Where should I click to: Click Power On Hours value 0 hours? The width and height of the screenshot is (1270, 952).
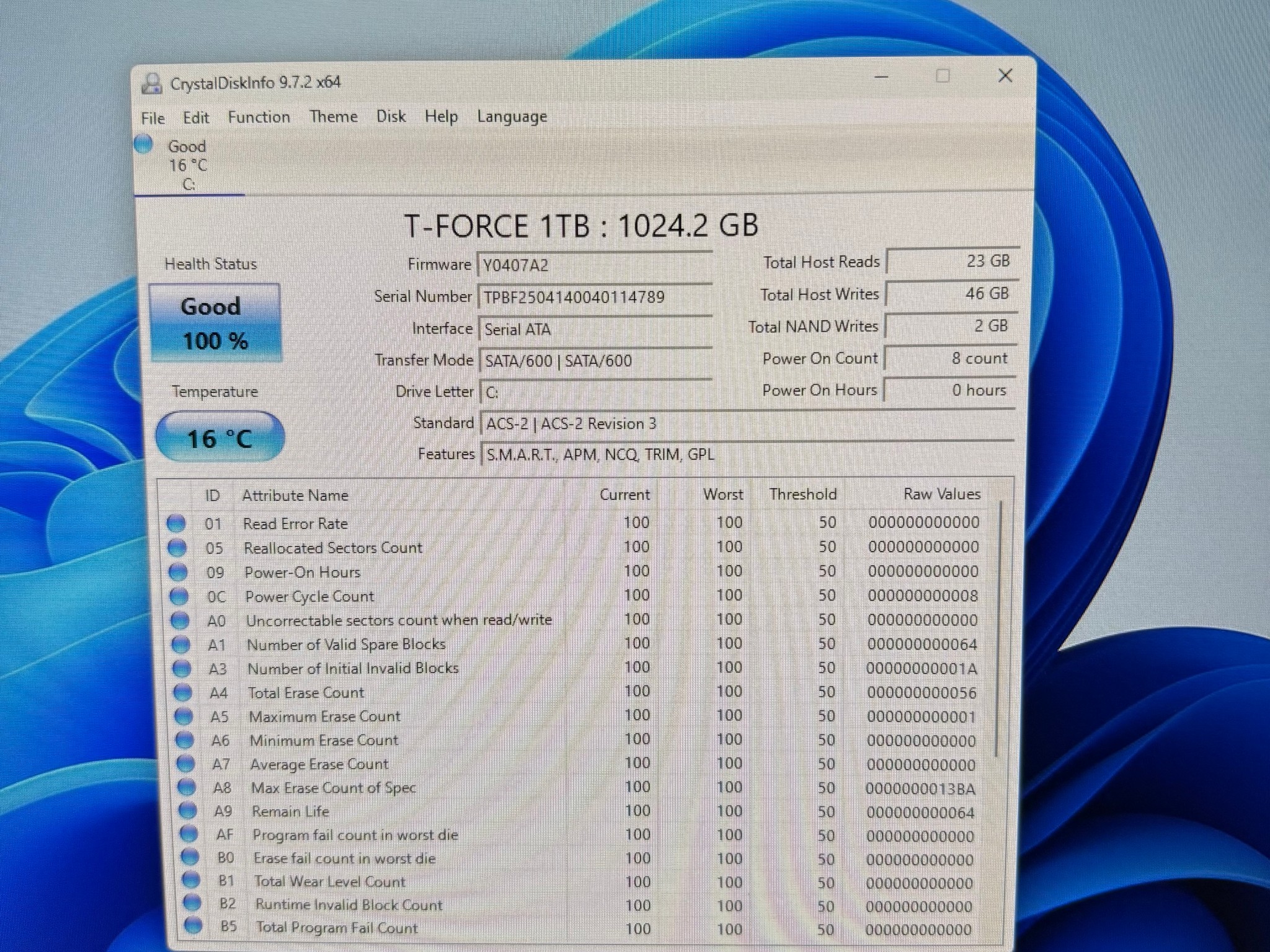(x=949, y=390)
